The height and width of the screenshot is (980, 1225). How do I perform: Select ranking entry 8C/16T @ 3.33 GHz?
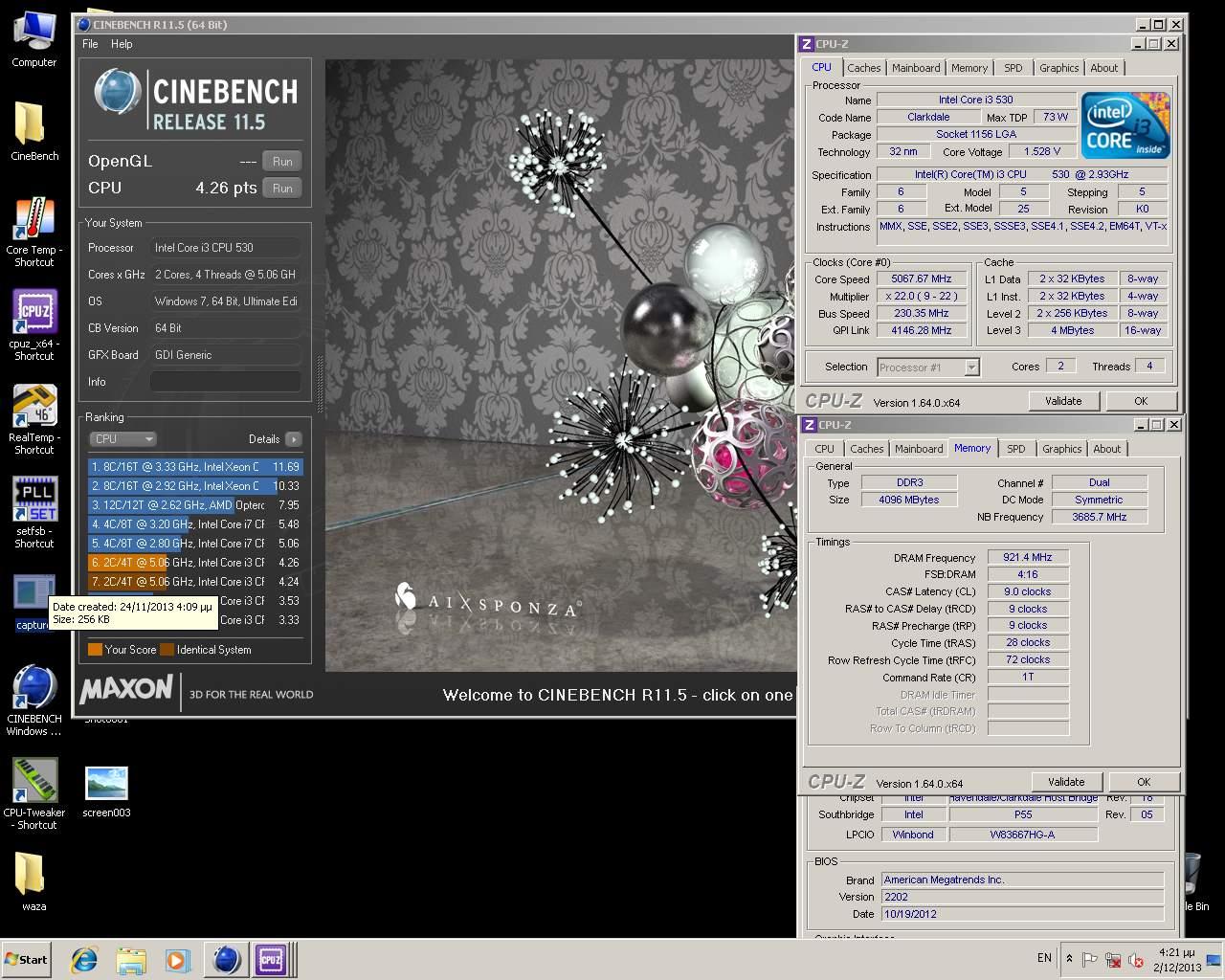click(195, 467)
